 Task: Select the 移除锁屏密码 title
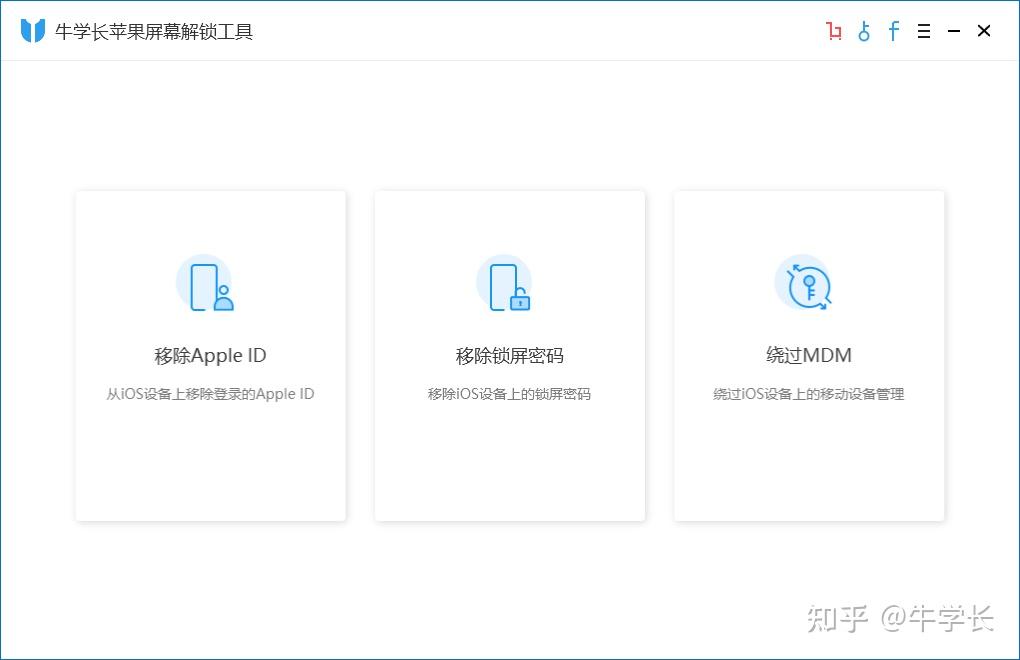click(509, 356)
